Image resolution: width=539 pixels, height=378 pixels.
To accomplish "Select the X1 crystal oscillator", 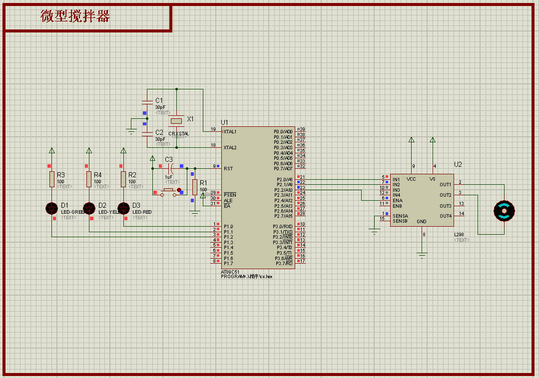I will 176,121.
